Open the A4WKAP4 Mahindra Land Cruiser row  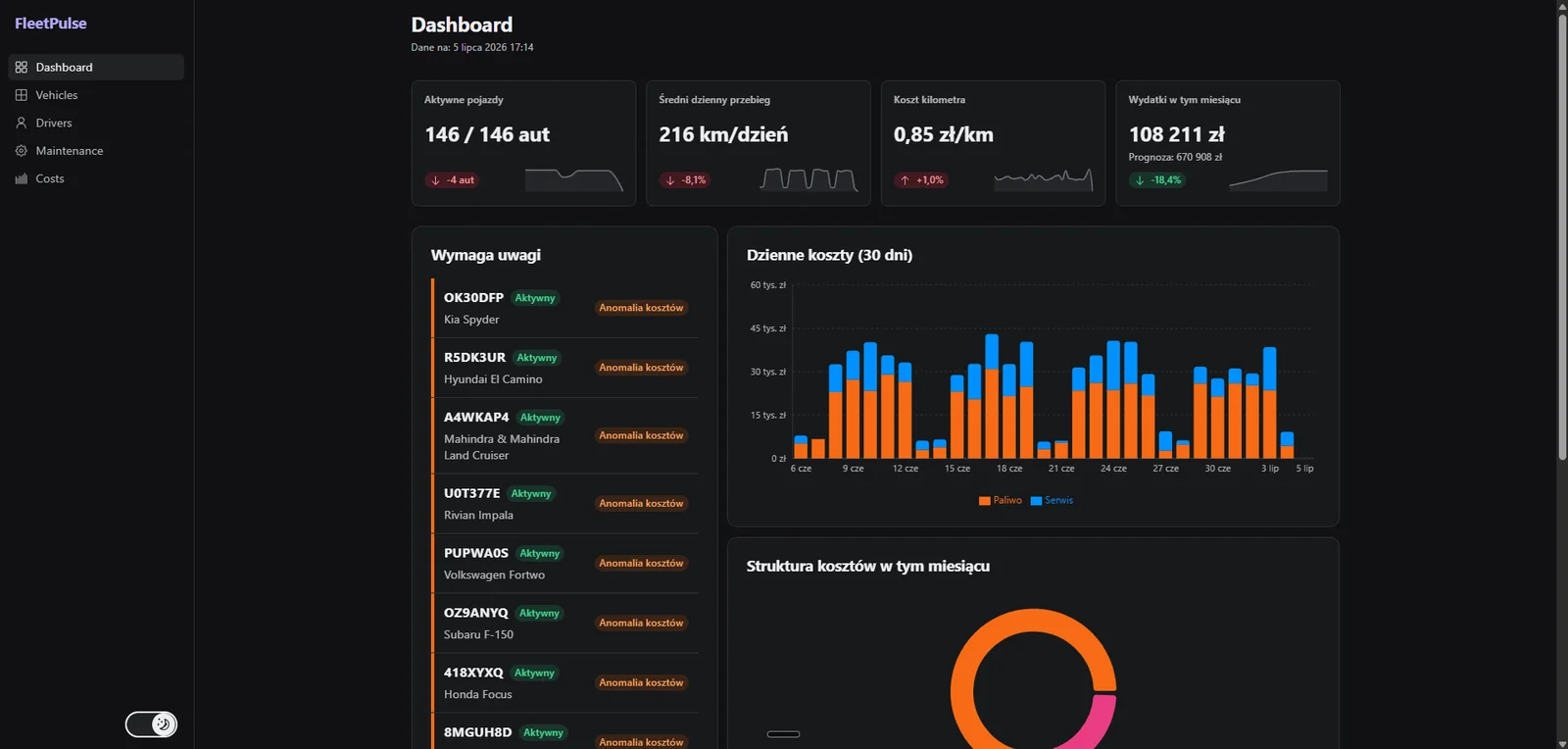tap(564, 435)
